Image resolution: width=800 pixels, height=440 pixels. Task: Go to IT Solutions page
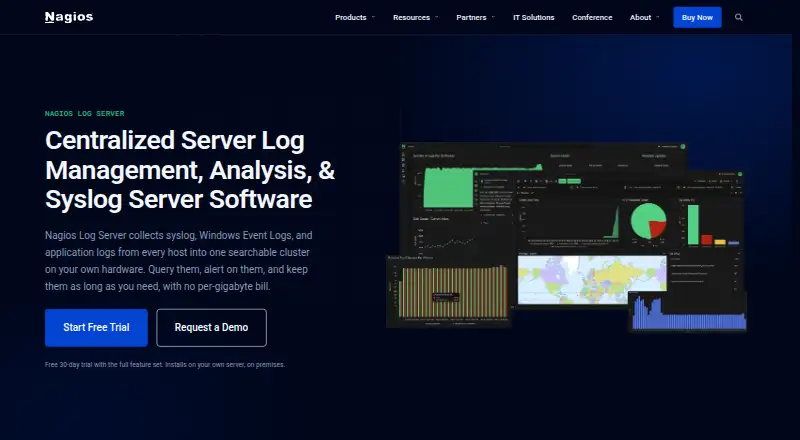point(534,17)
